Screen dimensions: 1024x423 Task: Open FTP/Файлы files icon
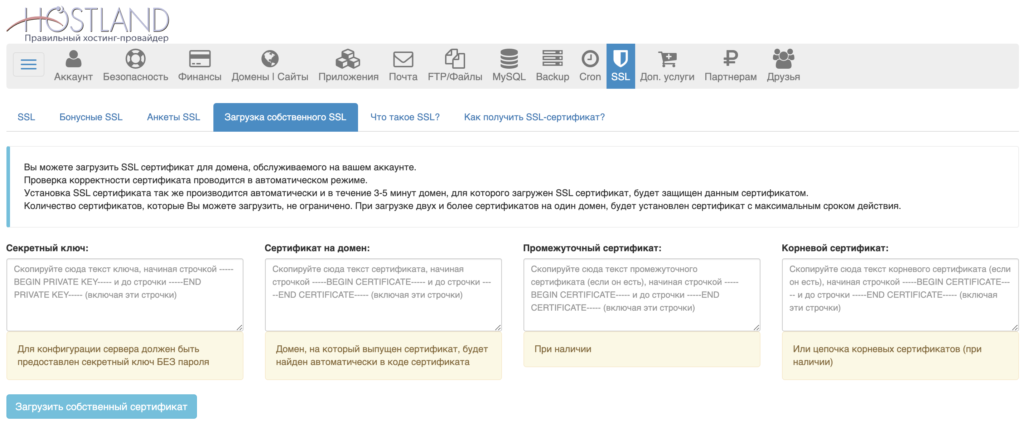[455, 59]
